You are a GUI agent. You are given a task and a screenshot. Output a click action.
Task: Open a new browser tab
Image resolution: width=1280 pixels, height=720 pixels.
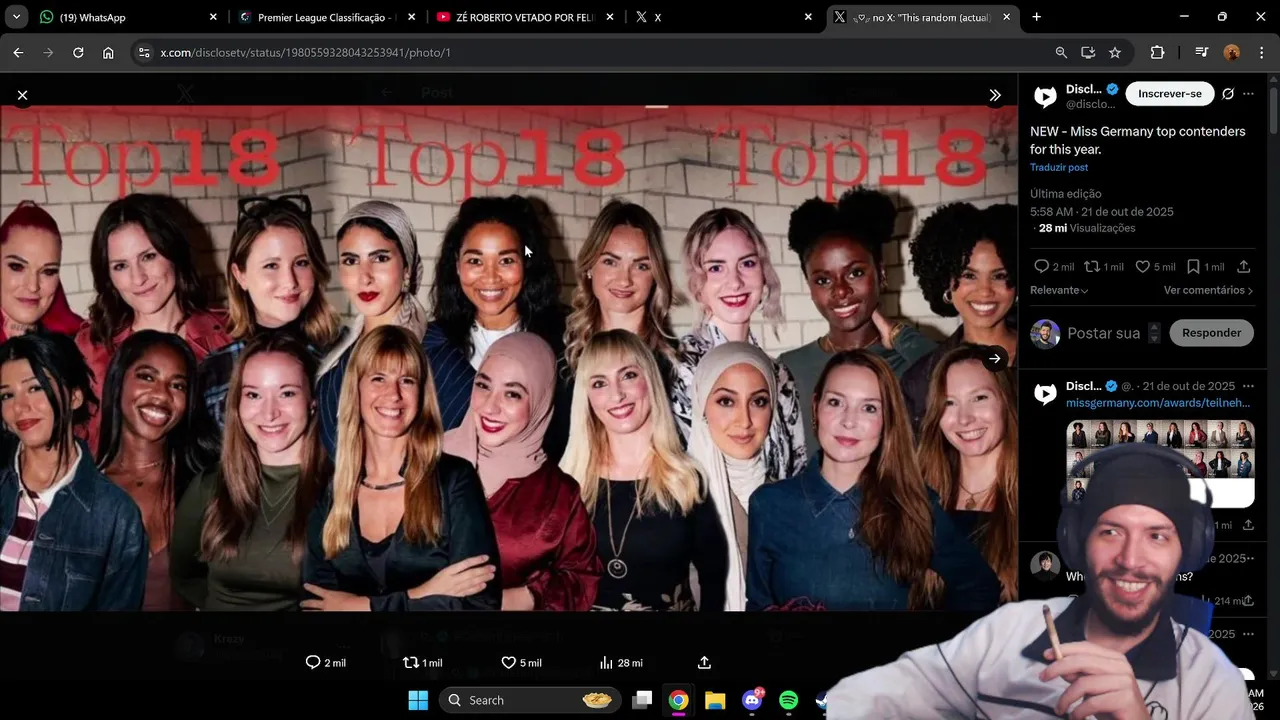1036,17
